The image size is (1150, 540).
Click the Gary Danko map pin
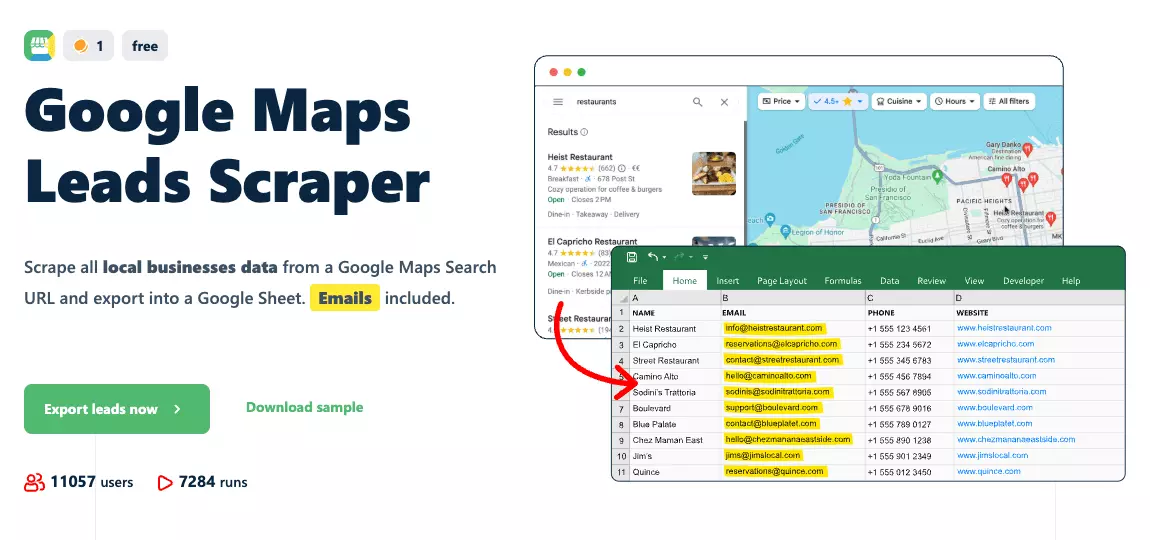[x=1028, y=149]
